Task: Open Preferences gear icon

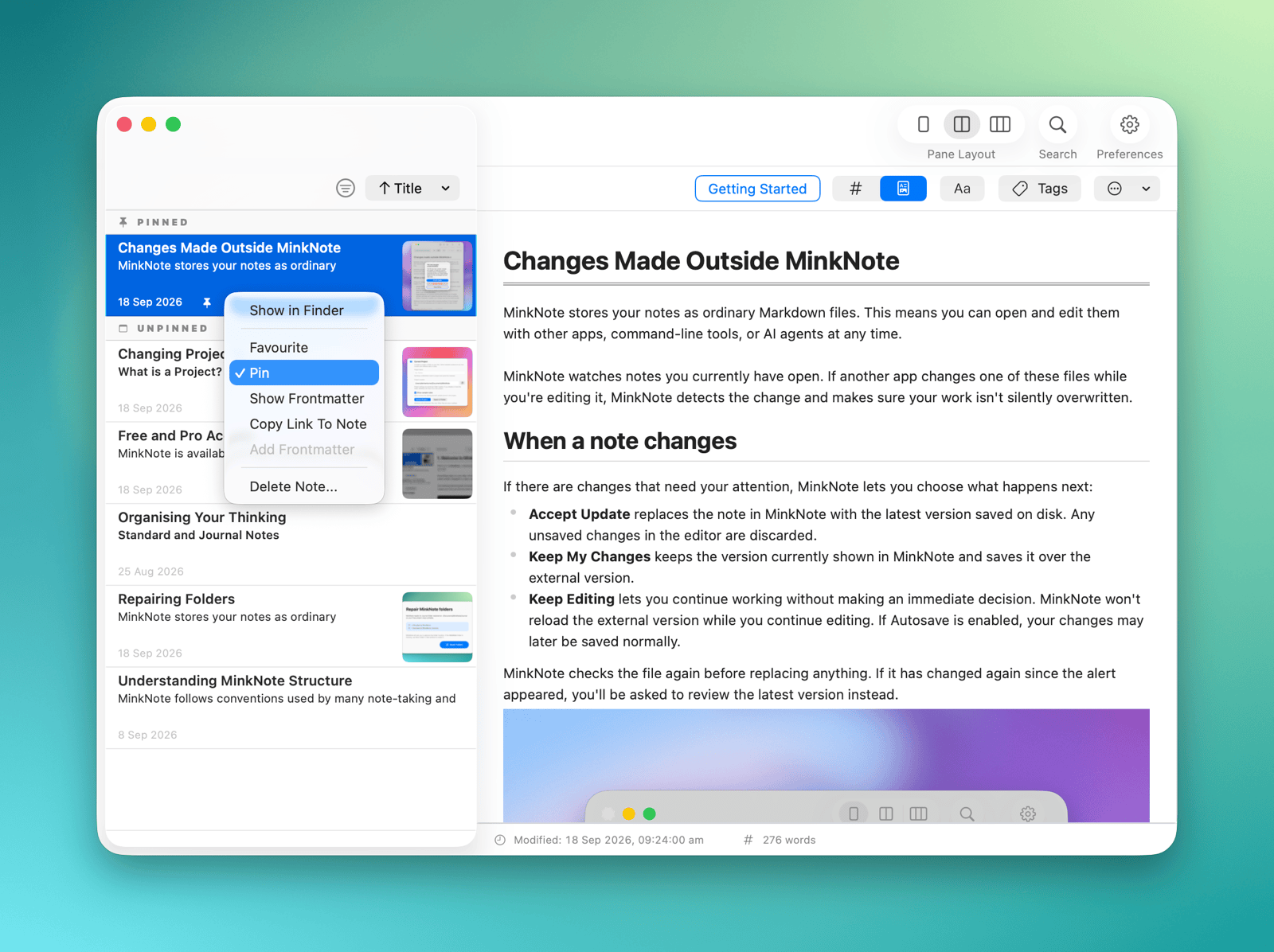Action: [x=1129, y=125]
